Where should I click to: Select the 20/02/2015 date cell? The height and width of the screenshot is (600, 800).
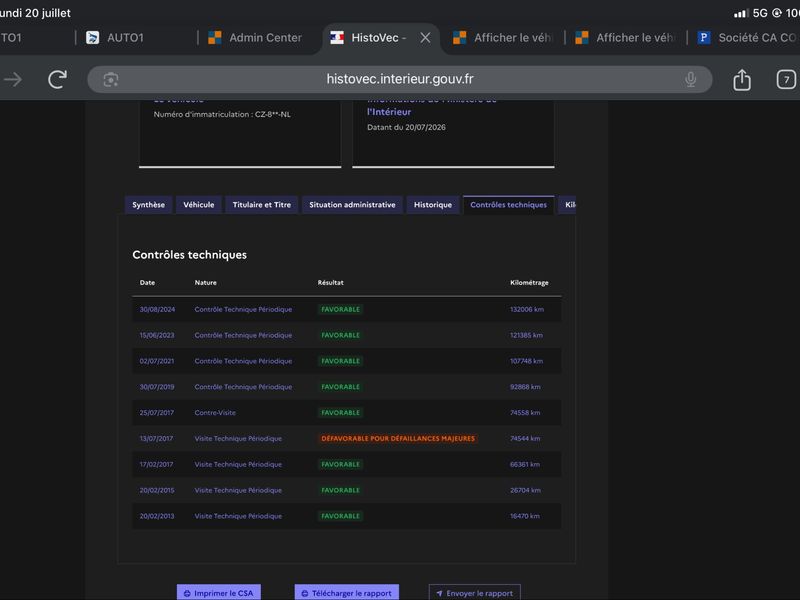tap(157, 490)
